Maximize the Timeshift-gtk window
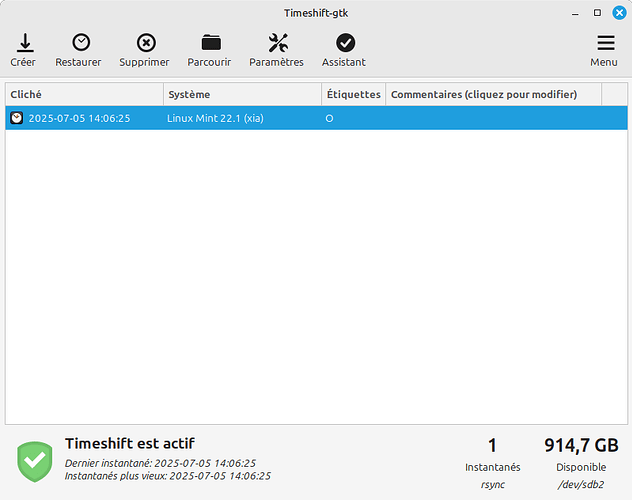This screenshot has height=500, width=632. [x=597, y=13]
